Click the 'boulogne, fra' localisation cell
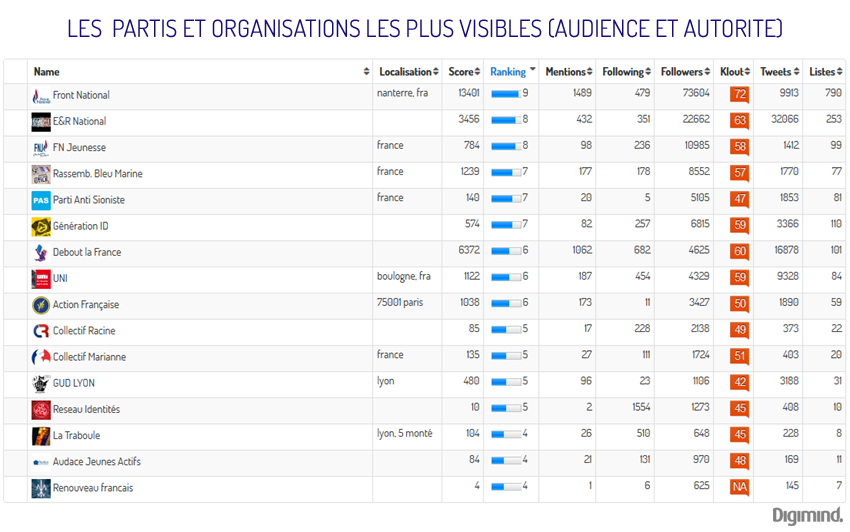 tap(403, 276)
